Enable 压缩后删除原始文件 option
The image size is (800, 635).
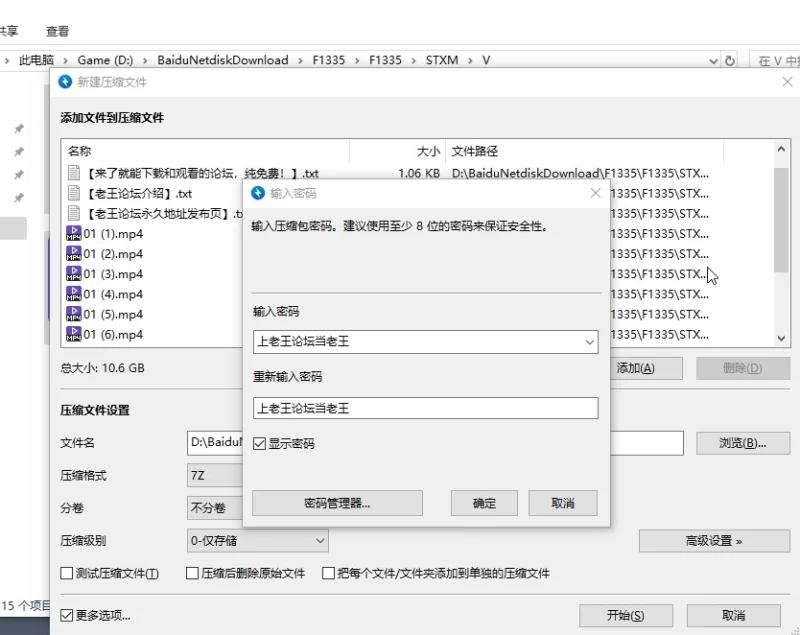point(192,573)
